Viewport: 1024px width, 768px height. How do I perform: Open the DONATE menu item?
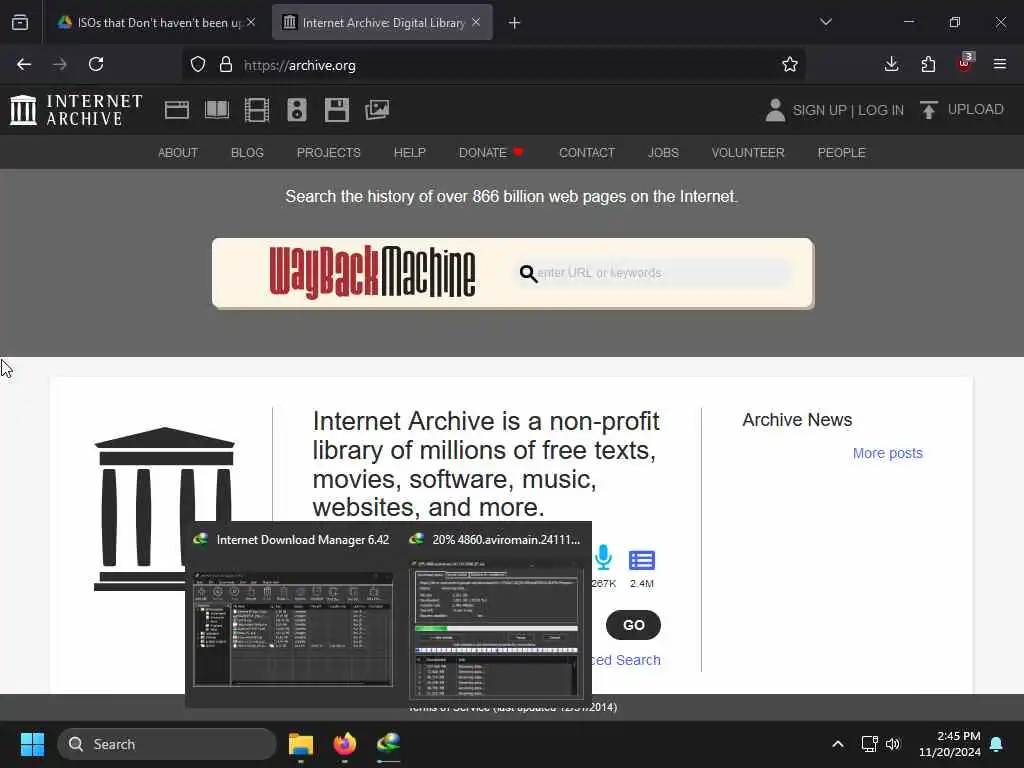click(490, 153)
